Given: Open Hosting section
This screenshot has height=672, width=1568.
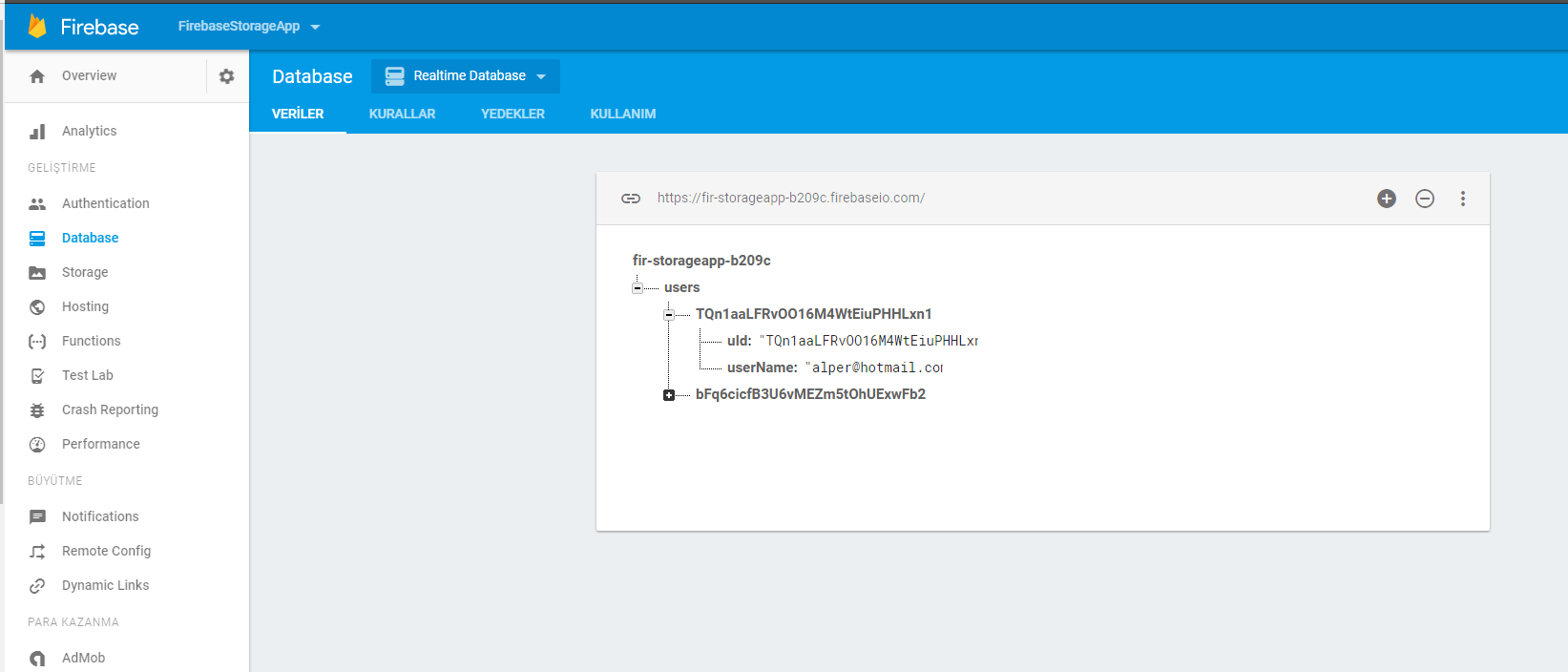Looking at the screenshot, I should point(86,307).
